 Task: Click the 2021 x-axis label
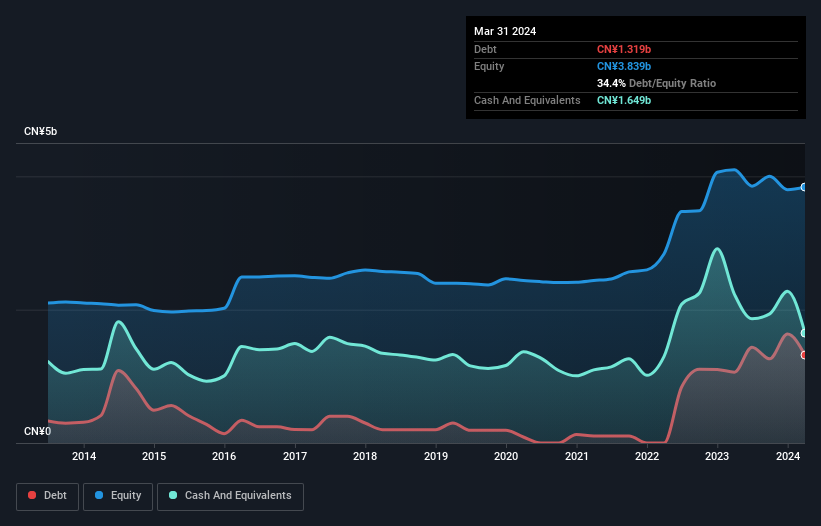coord(576,456)
